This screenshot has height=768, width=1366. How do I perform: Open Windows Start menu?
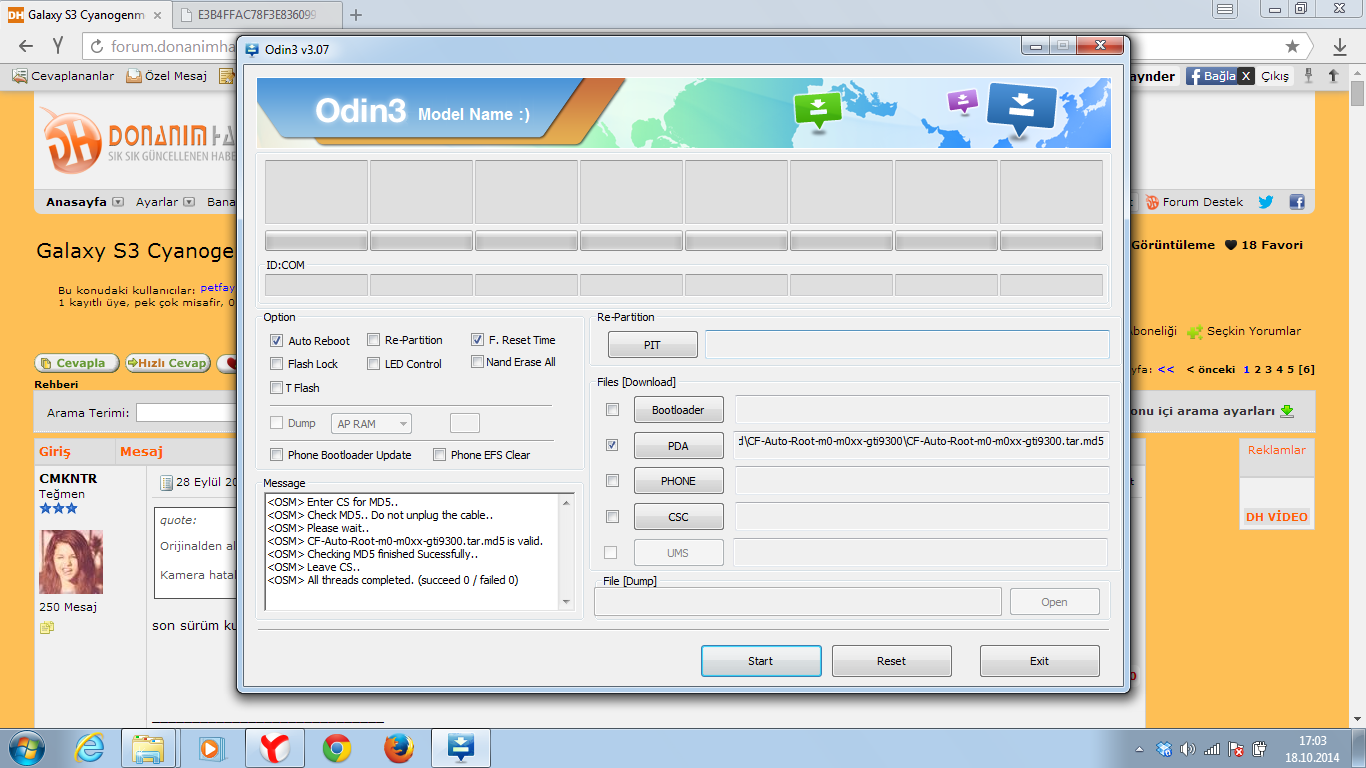point(27,748)
